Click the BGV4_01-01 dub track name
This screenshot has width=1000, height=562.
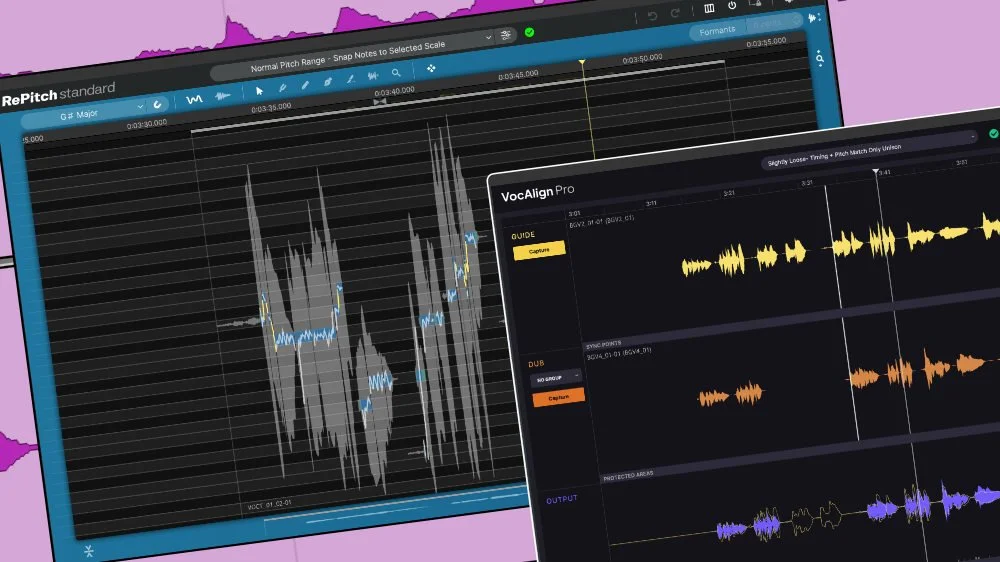point(619,353)
